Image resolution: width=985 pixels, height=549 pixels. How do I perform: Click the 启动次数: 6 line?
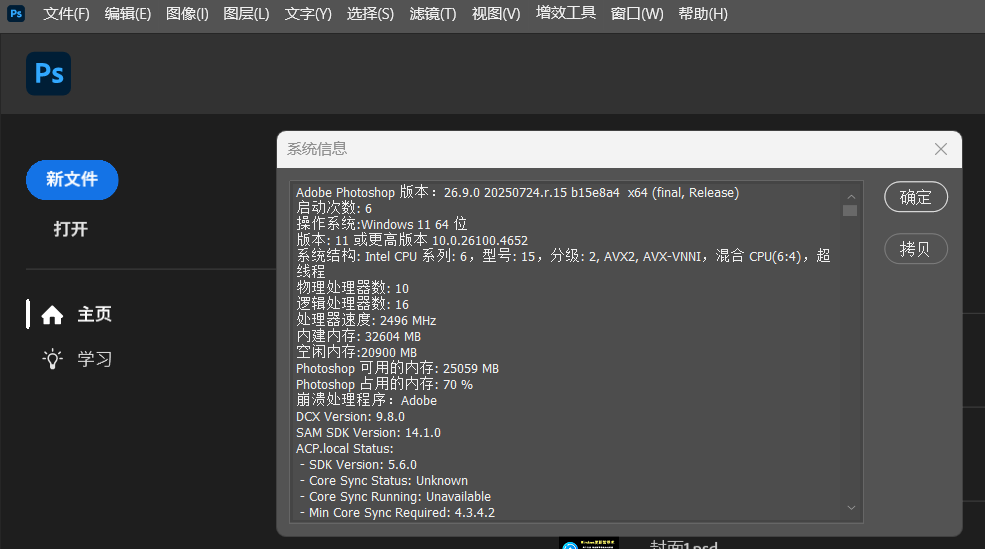click(334, 208)
